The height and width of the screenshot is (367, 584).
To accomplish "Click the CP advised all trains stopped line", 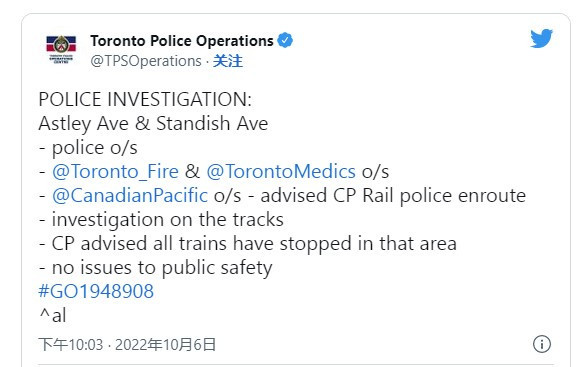I will [248, 244].
